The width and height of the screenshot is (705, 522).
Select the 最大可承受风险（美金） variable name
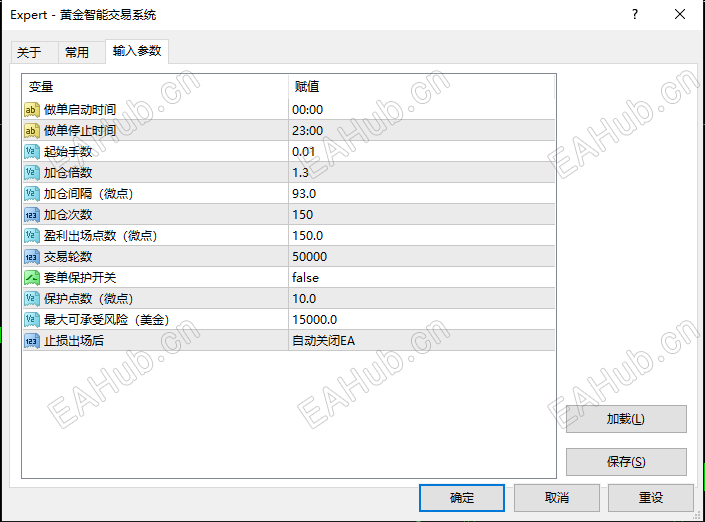coord(107,320)
